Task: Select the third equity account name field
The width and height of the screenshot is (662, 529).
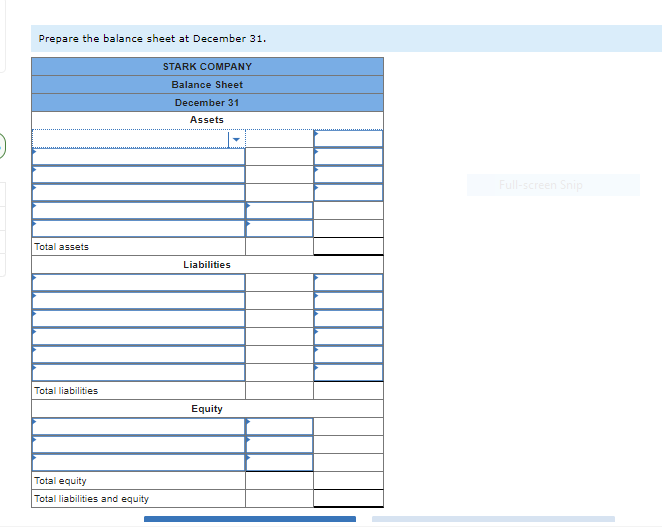Action: pos(138,463)
